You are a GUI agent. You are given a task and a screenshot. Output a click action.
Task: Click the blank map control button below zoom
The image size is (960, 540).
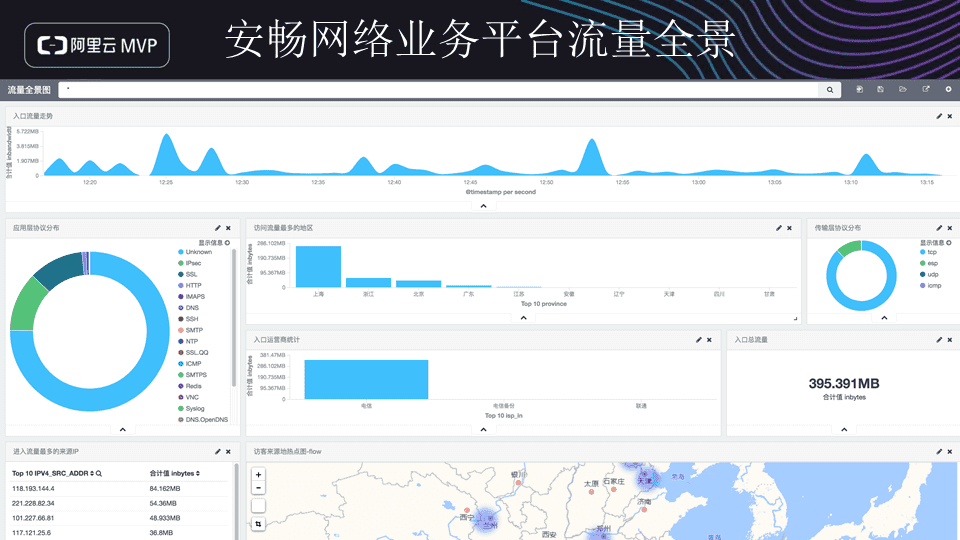coord(258,506)
